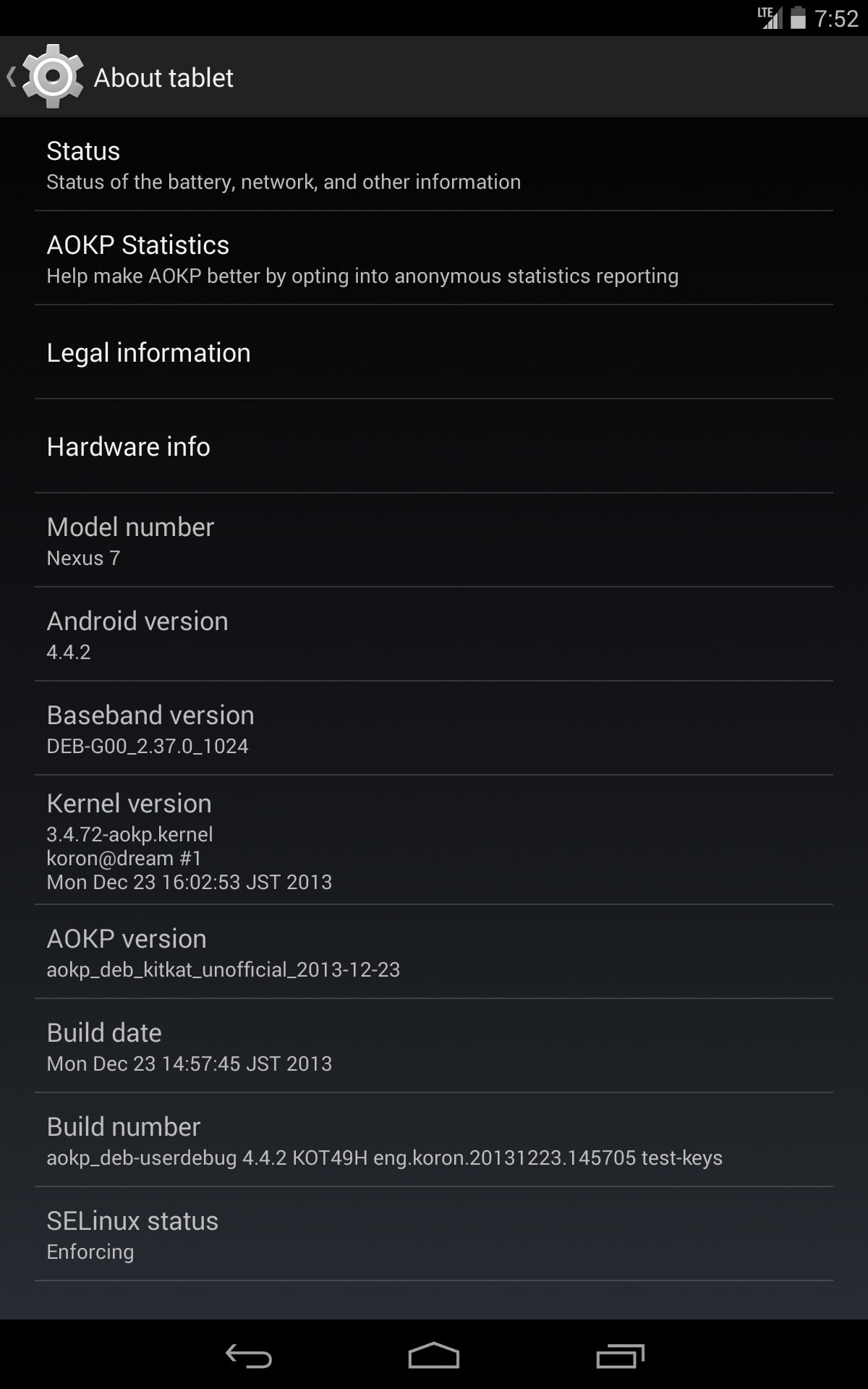This screenshot has height=1389, width=868.
Task: Tap the AOKP version entry
Action: click(x=434, y=952)
